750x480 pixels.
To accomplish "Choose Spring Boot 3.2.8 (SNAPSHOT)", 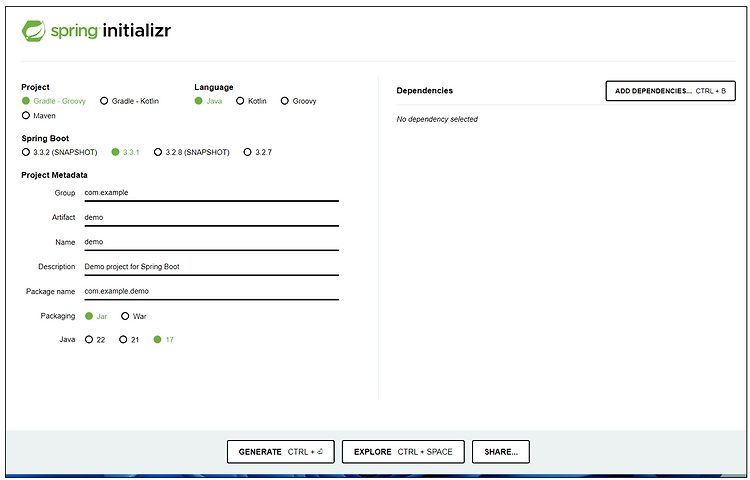I will (x=191, y=152).
